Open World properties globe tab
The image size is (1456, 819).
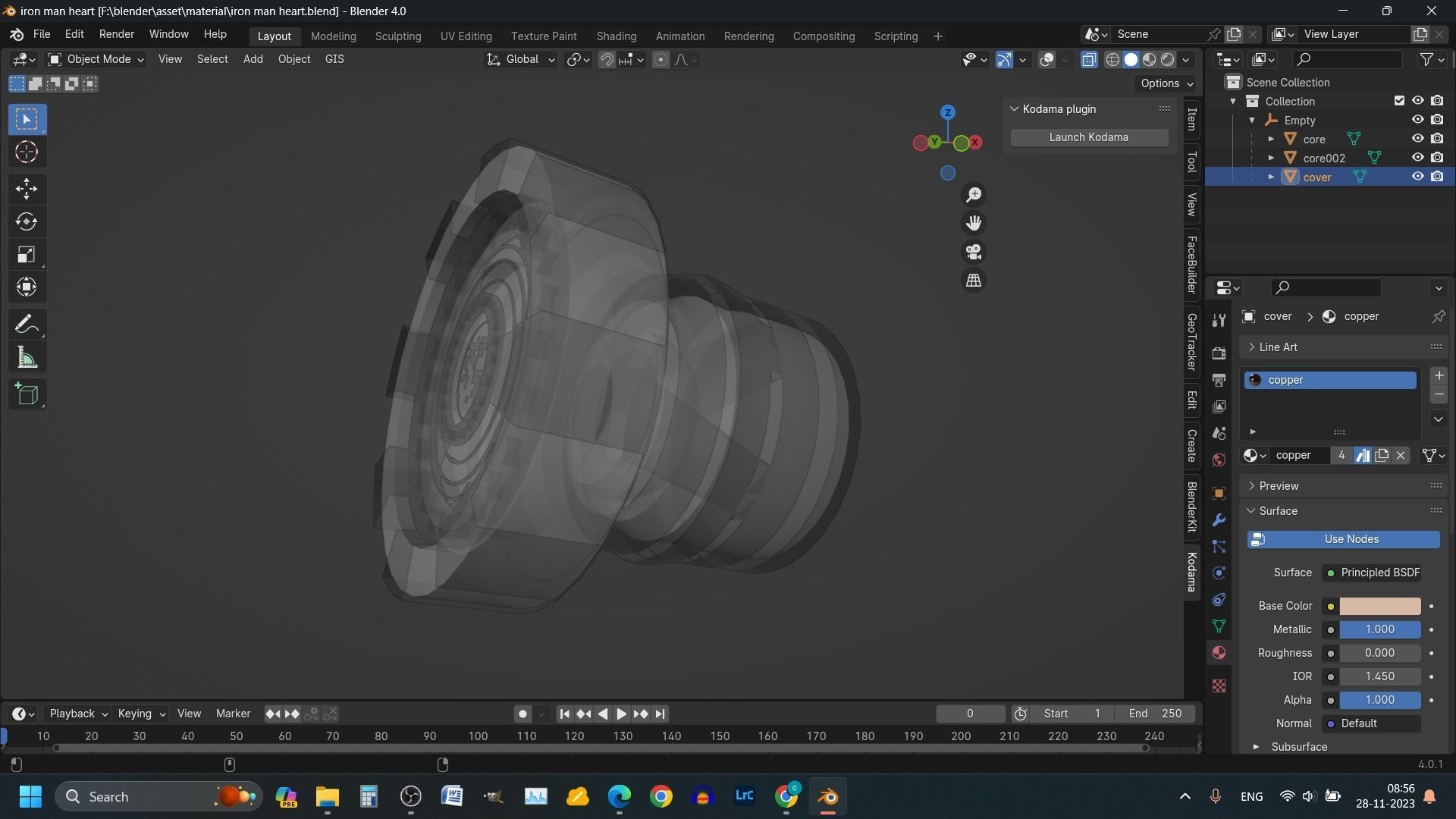[1219, 460]
